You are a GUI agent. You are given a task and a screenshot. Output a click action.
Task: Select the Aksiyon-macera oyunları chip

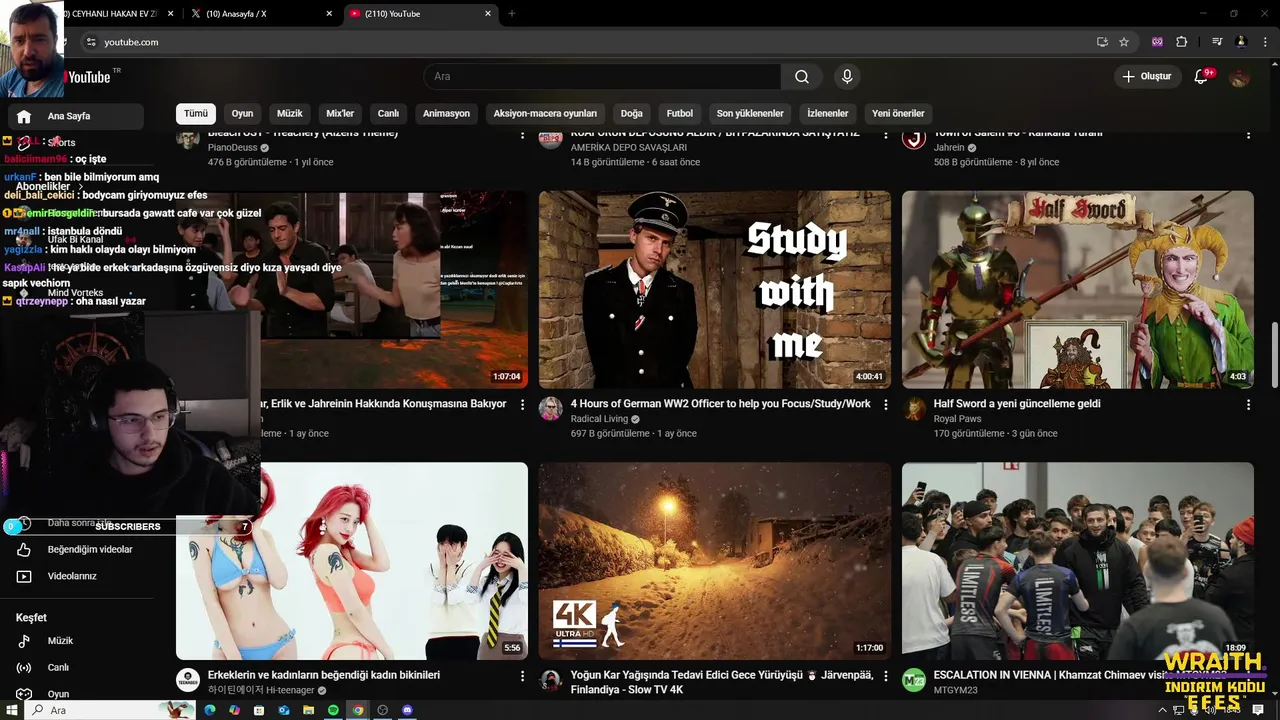coord(545,114)
